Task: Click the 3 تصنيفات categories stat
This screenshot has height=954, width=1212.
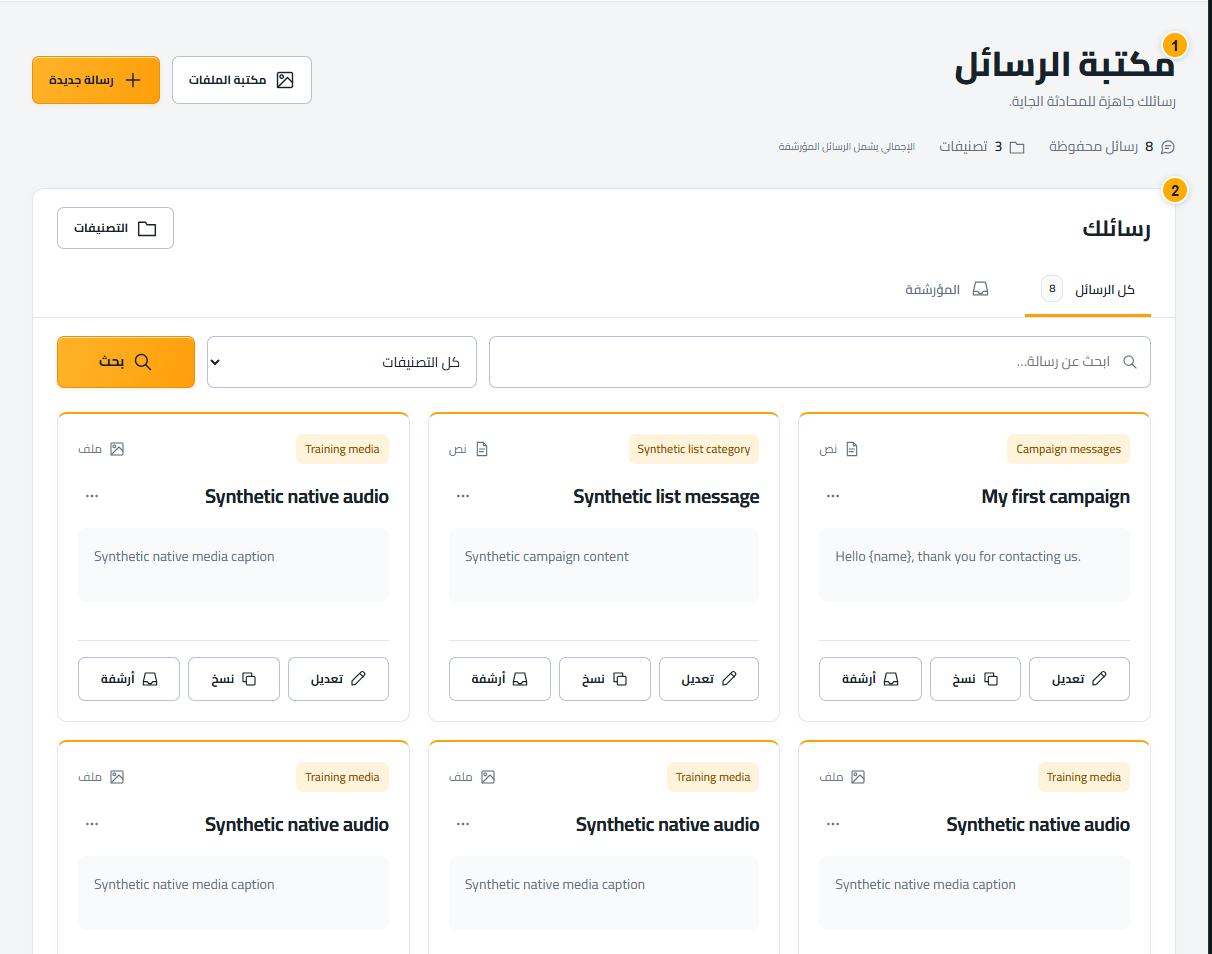Action: (982, 147)
